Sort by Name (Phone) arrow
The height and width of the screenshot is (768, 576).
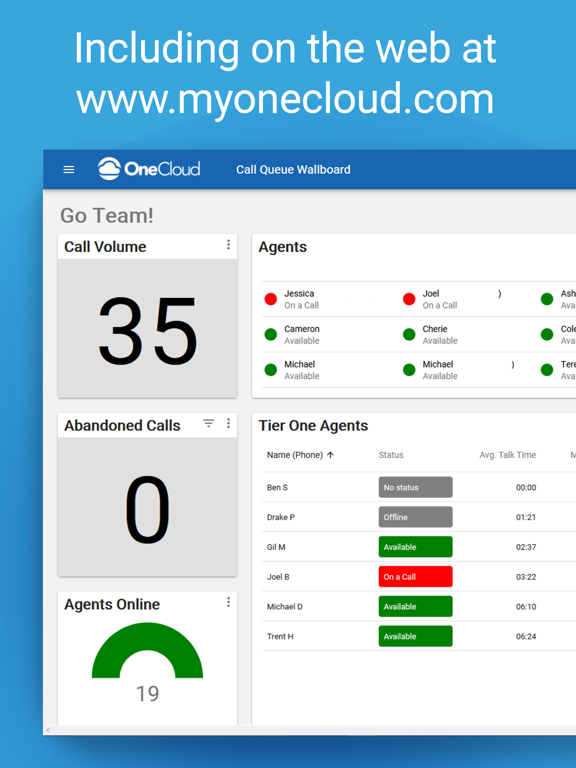tap(331, 455)
